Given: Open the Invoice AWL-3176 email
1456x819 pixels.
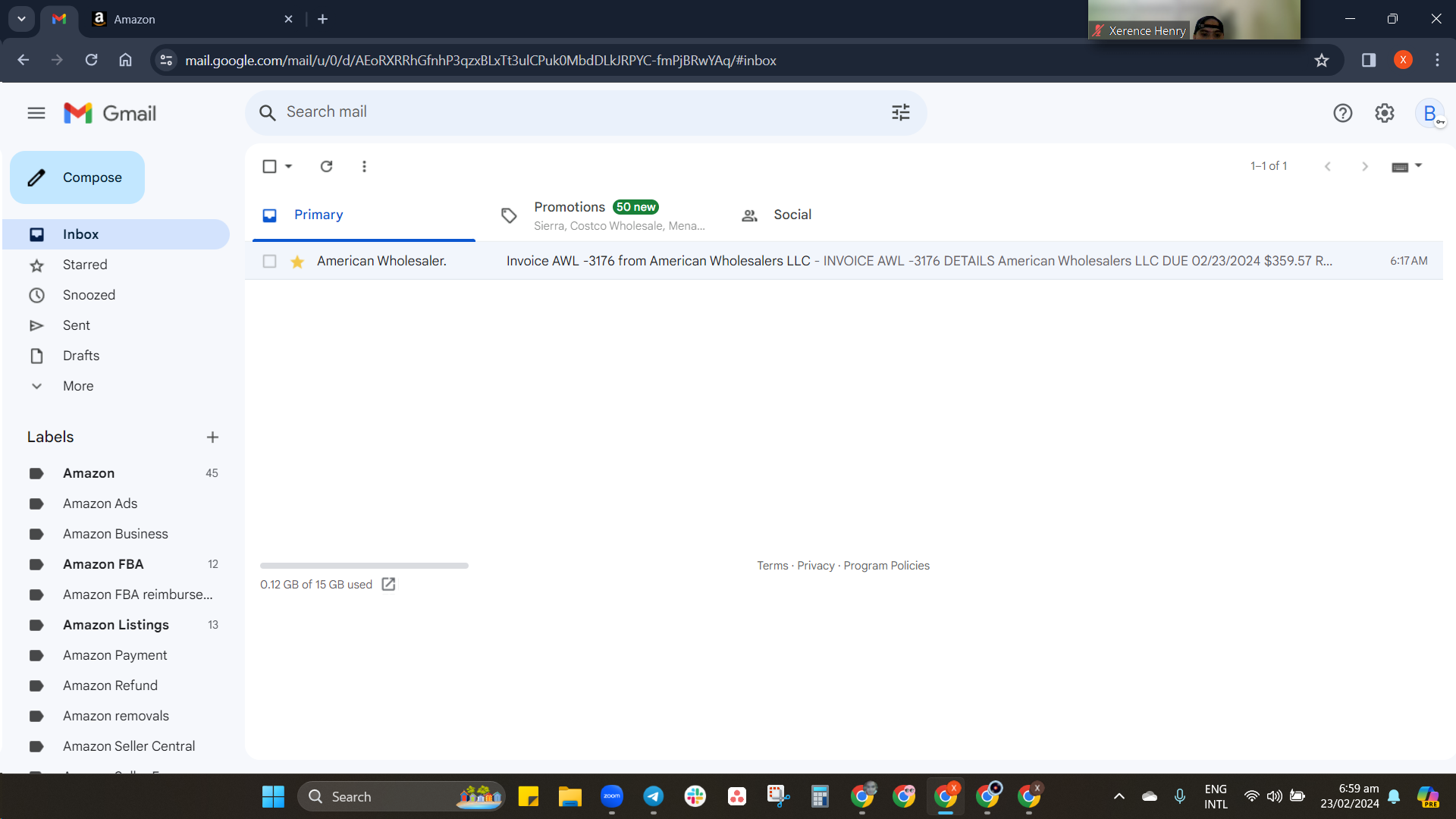Looking at the screenshot, I should [x=844, y=261].
